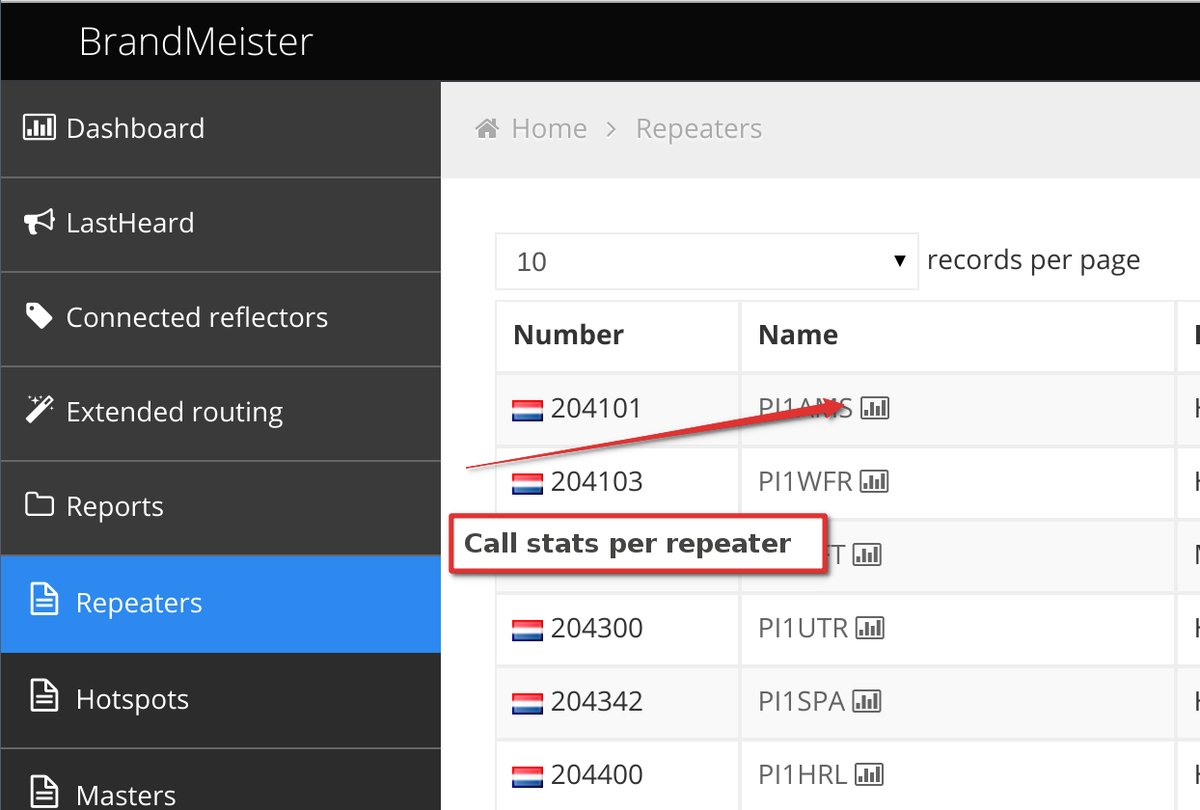Click the LastHeard megaphone icon
Viewport: 1200px width, 810px height.
click(39, 221)
